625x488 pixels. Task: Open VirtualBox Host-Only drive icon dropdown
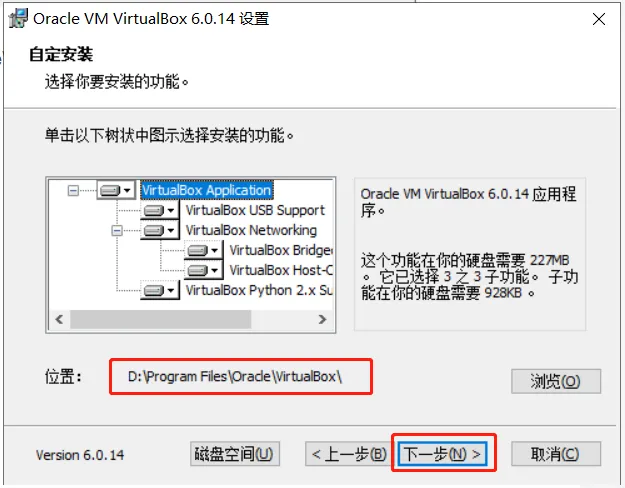(204, 270)
